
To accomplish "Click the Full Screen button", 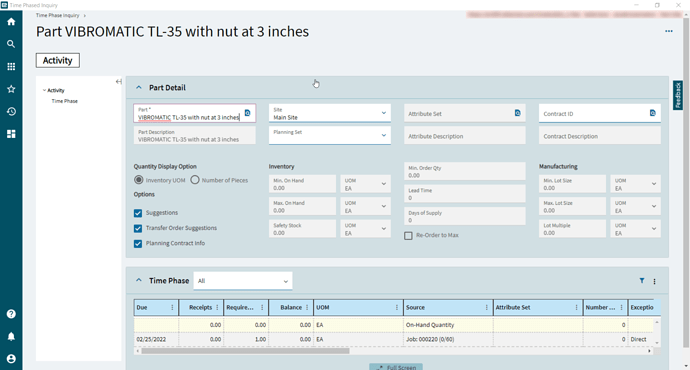I will [396, 367].
